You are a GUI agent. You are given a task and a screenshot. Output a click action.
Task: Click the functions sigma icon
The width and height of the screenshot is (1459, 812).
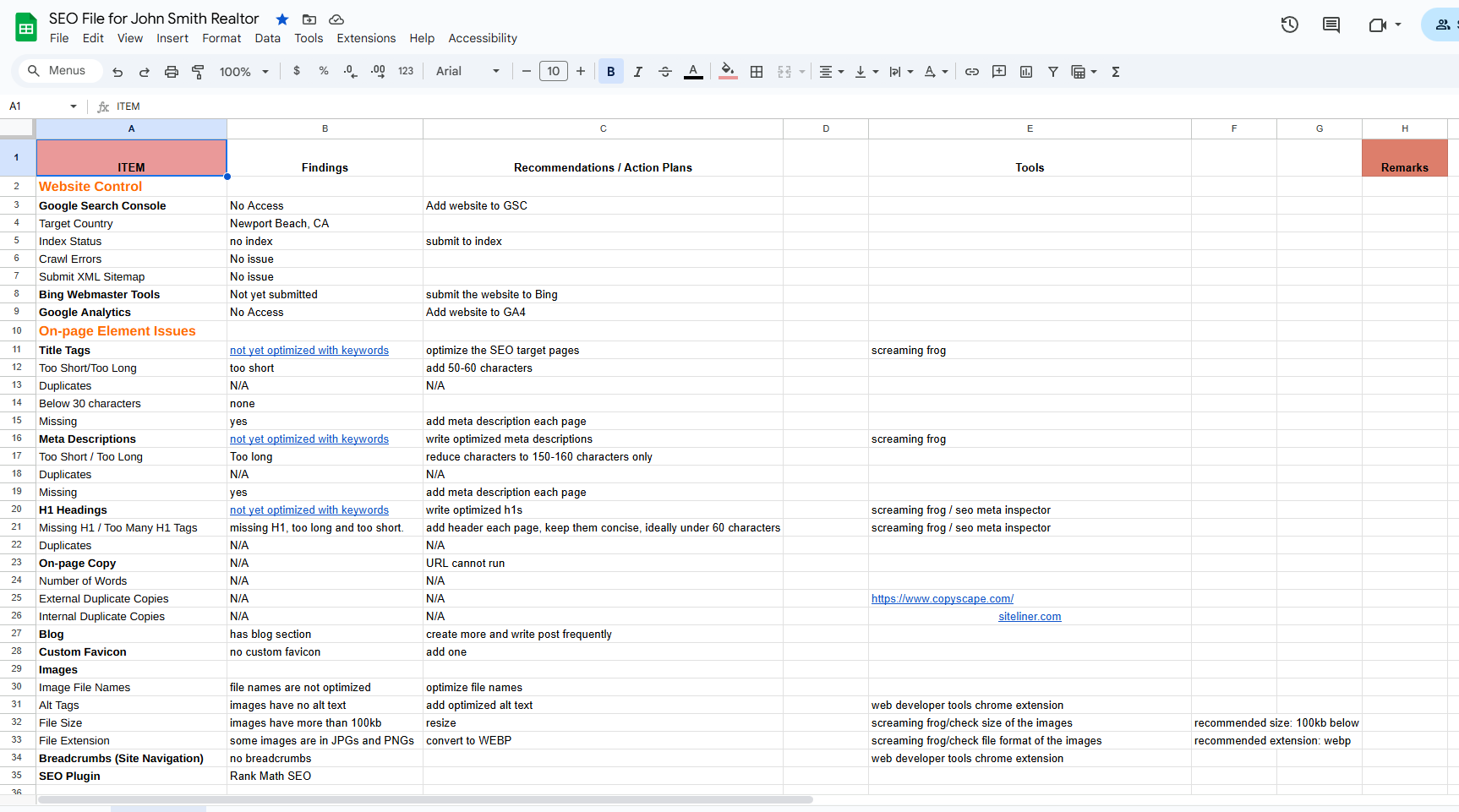pos(1116,72)
